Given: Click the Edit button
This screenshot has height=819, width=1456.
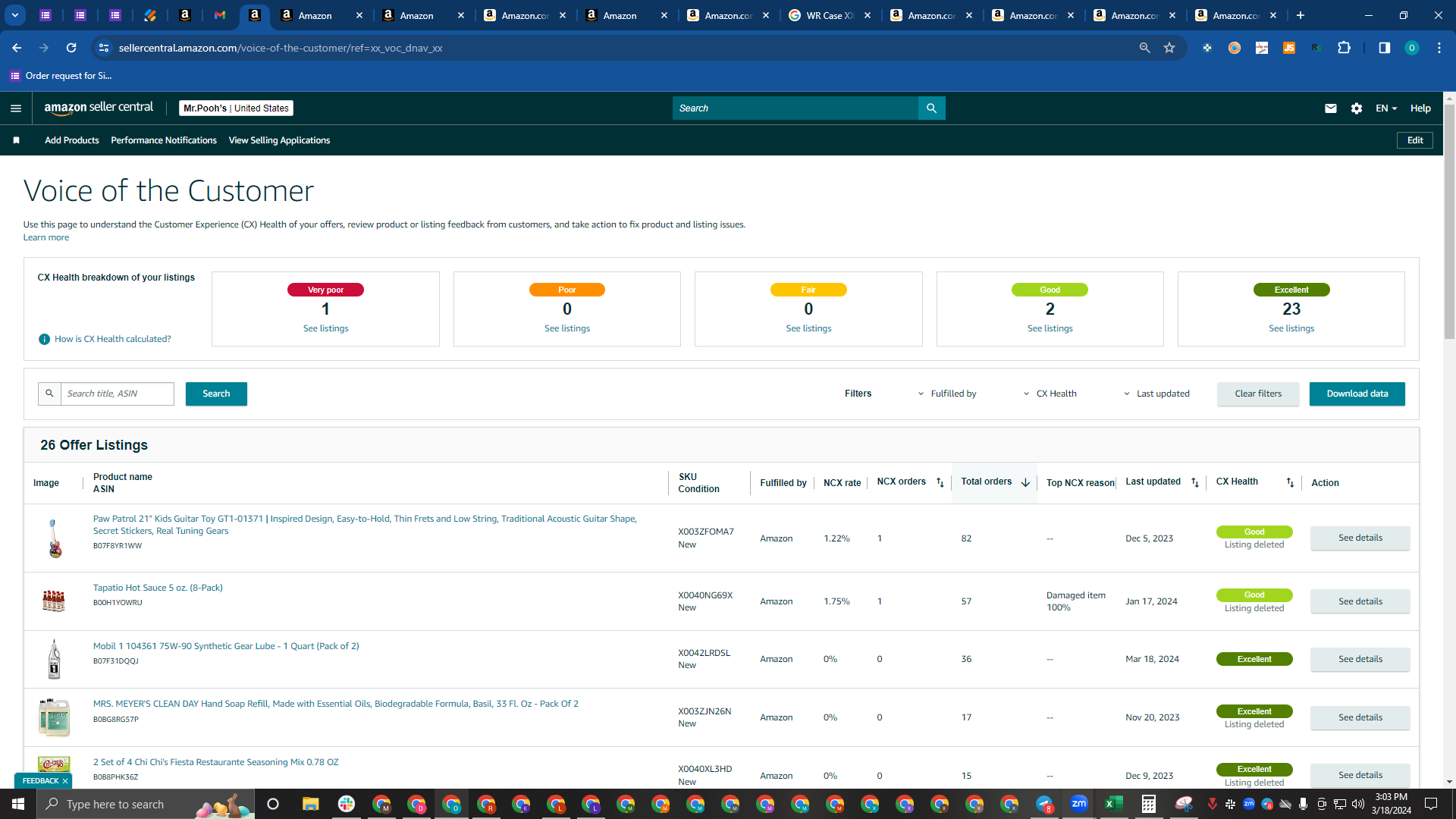Looking at the screenshot, I should [x=1415, y=140].
